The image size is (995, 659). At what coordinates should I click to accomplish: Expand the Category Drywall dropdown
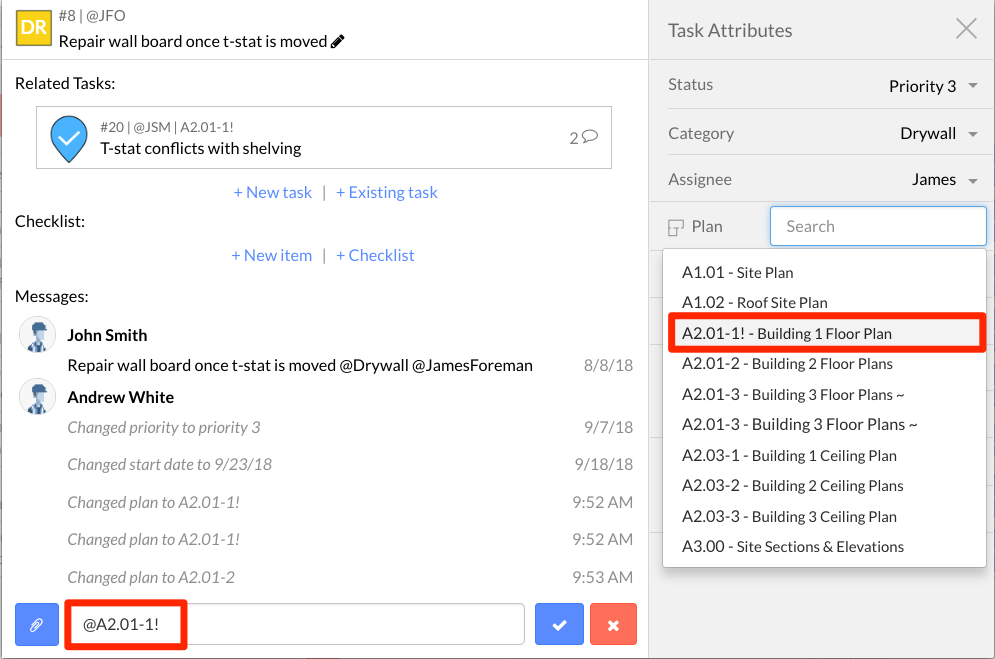(x=939, y=133)
